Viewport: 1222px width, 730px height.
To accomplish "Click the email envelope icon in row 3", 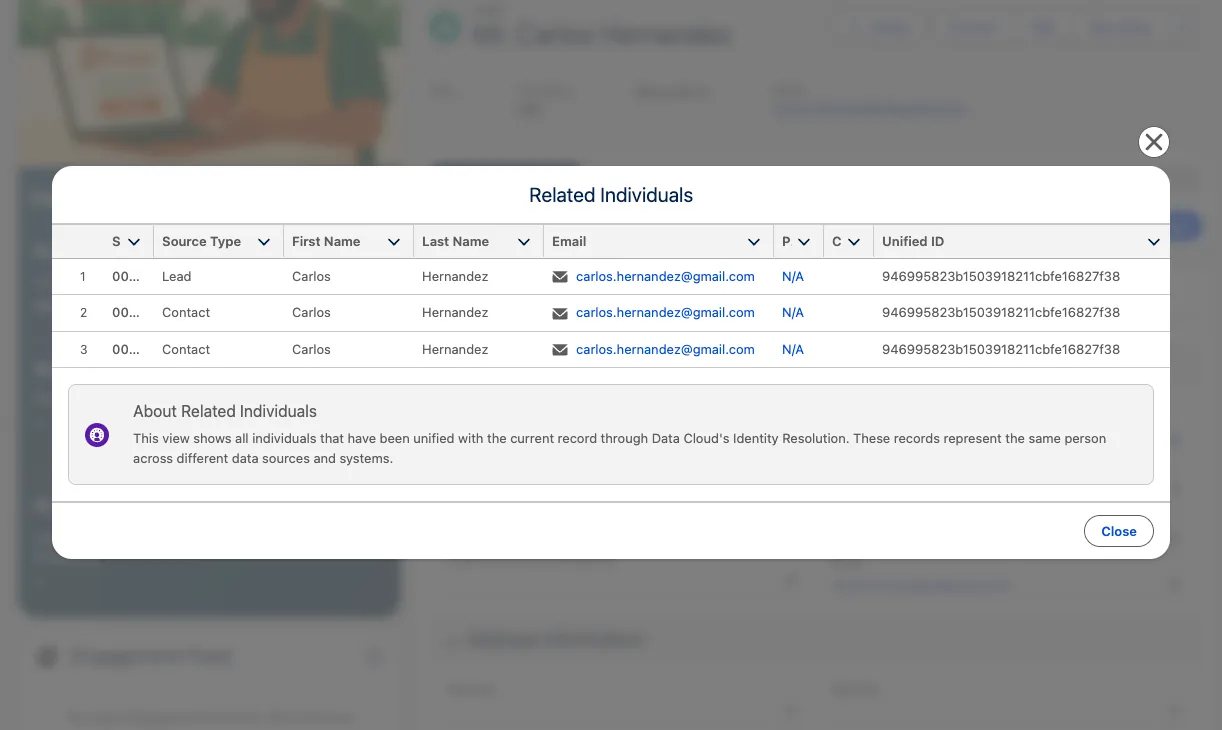I will click(560, 350).
